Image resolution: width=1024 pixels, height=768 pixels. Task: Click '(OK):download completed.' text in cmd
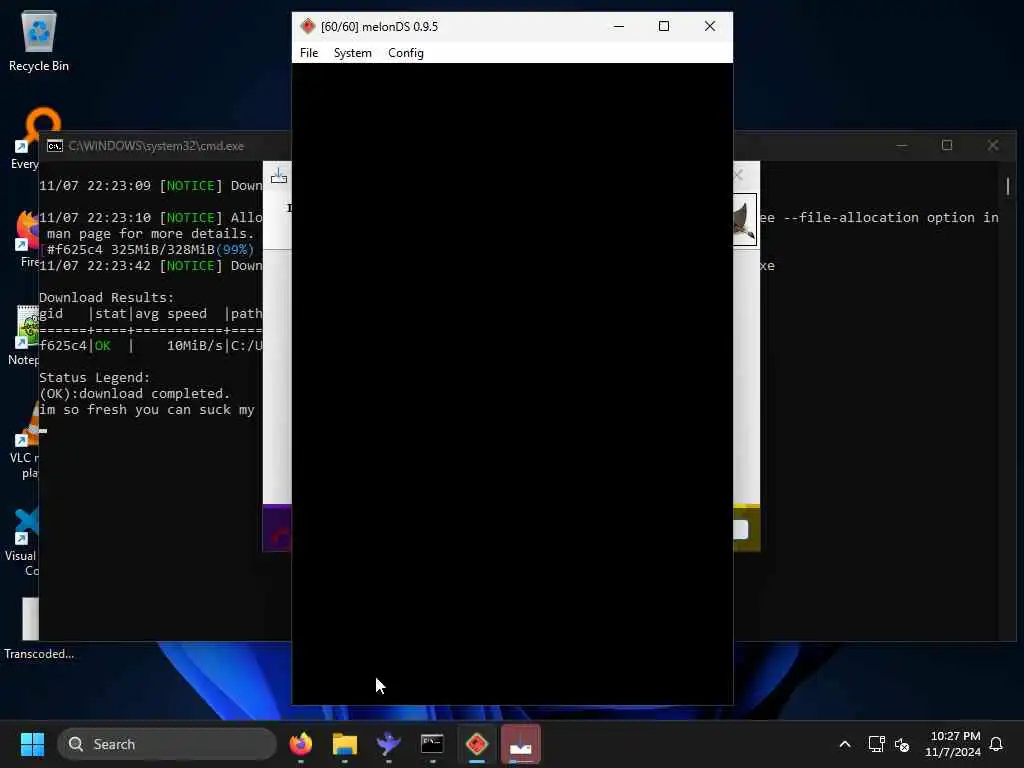[135, 394]
